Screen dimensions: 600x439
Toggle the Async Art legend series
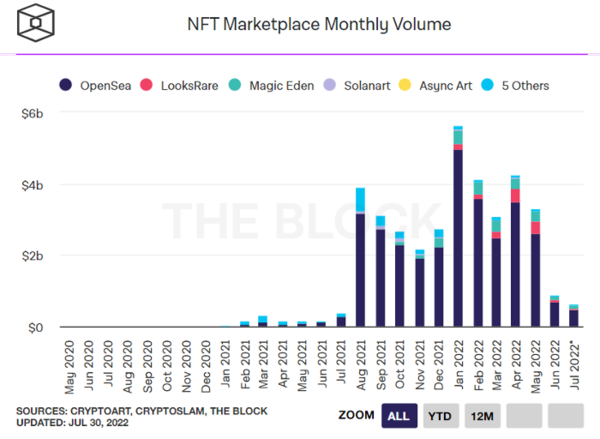435,85
